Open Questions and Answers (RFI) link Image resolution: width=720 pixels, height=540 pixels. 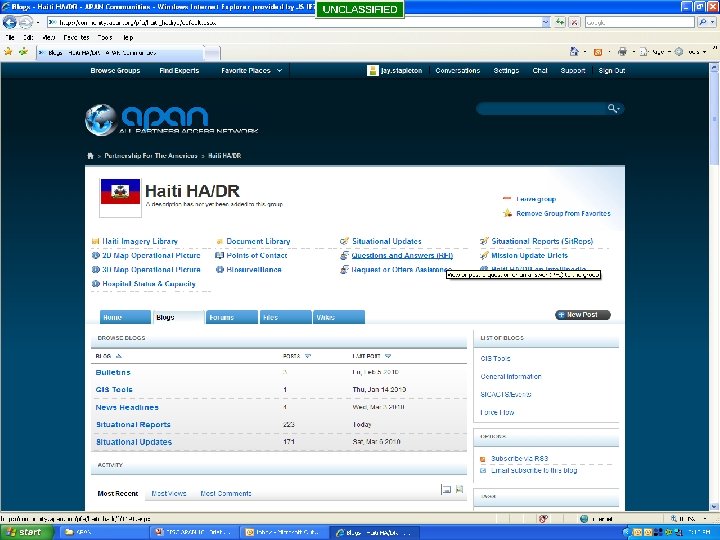pyautogui.click(x=402, y=256)
